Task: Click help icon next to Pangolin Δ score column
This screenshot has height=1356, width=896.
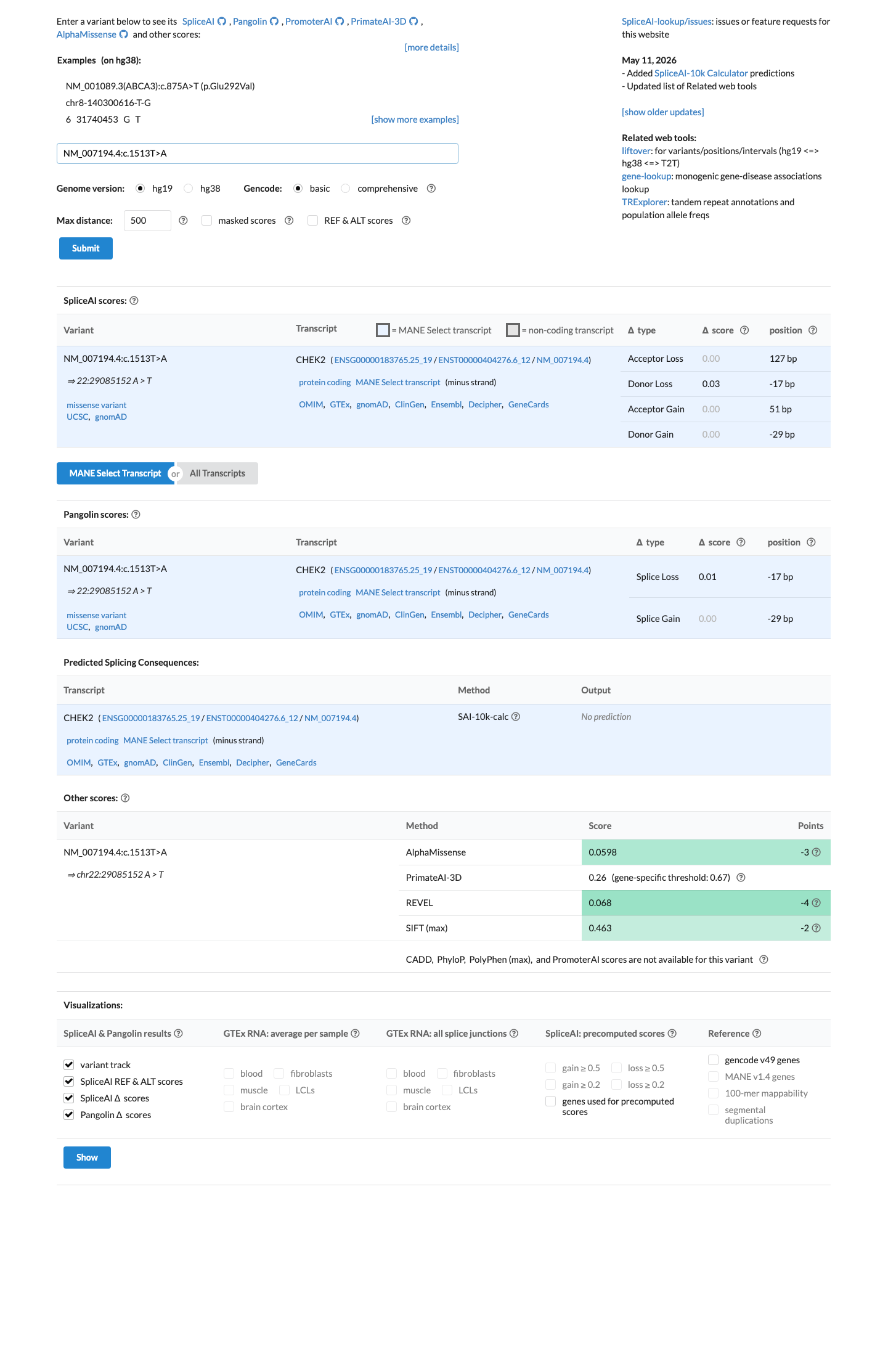Action: 741,542
